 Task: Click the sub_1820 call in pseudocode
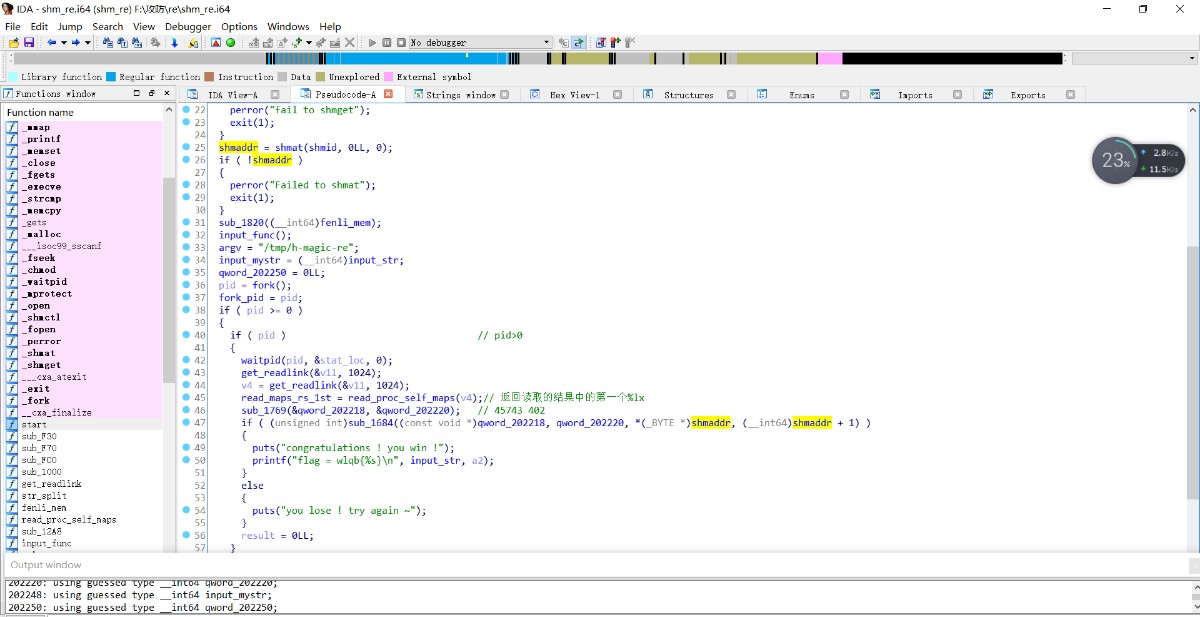(x=241, y=222)
